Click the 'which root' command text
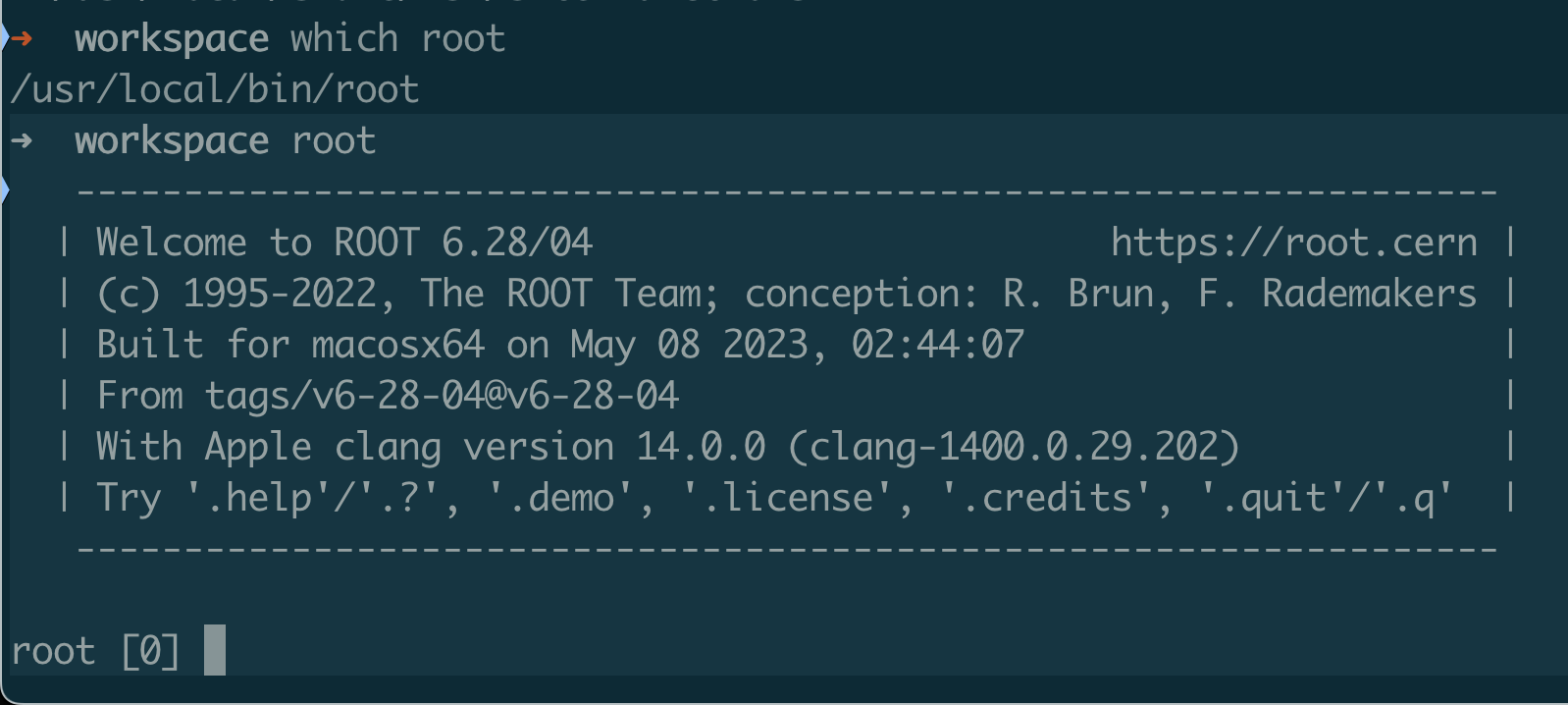This screenshot has height=705, width=1568. (397, 39)
